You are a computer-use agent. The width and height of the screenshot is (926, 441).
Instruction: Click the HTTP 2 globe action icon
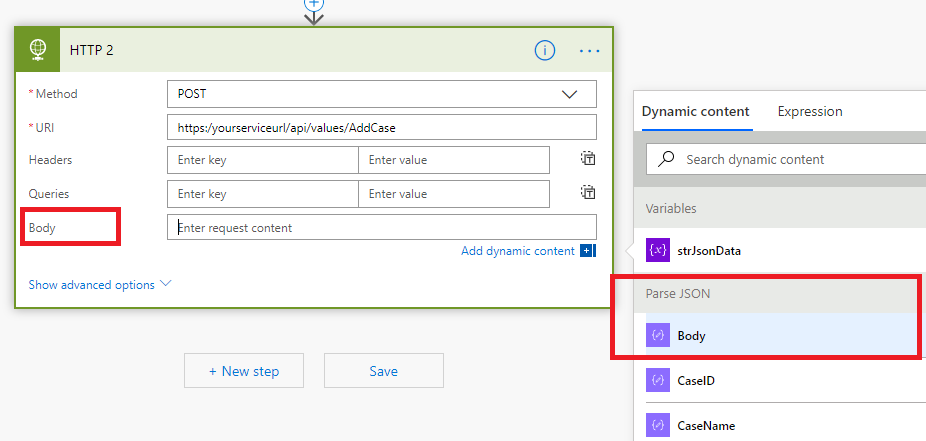tap(37, 50)
